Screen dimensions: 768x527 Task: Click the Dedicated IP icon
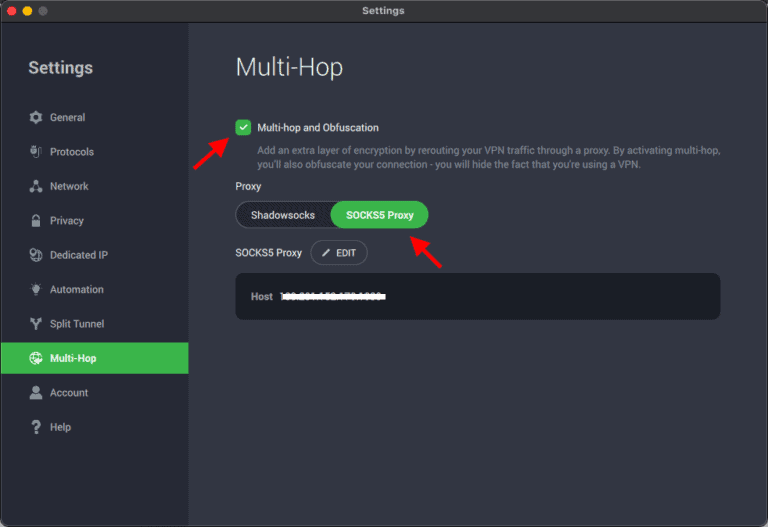coord(36,255)
